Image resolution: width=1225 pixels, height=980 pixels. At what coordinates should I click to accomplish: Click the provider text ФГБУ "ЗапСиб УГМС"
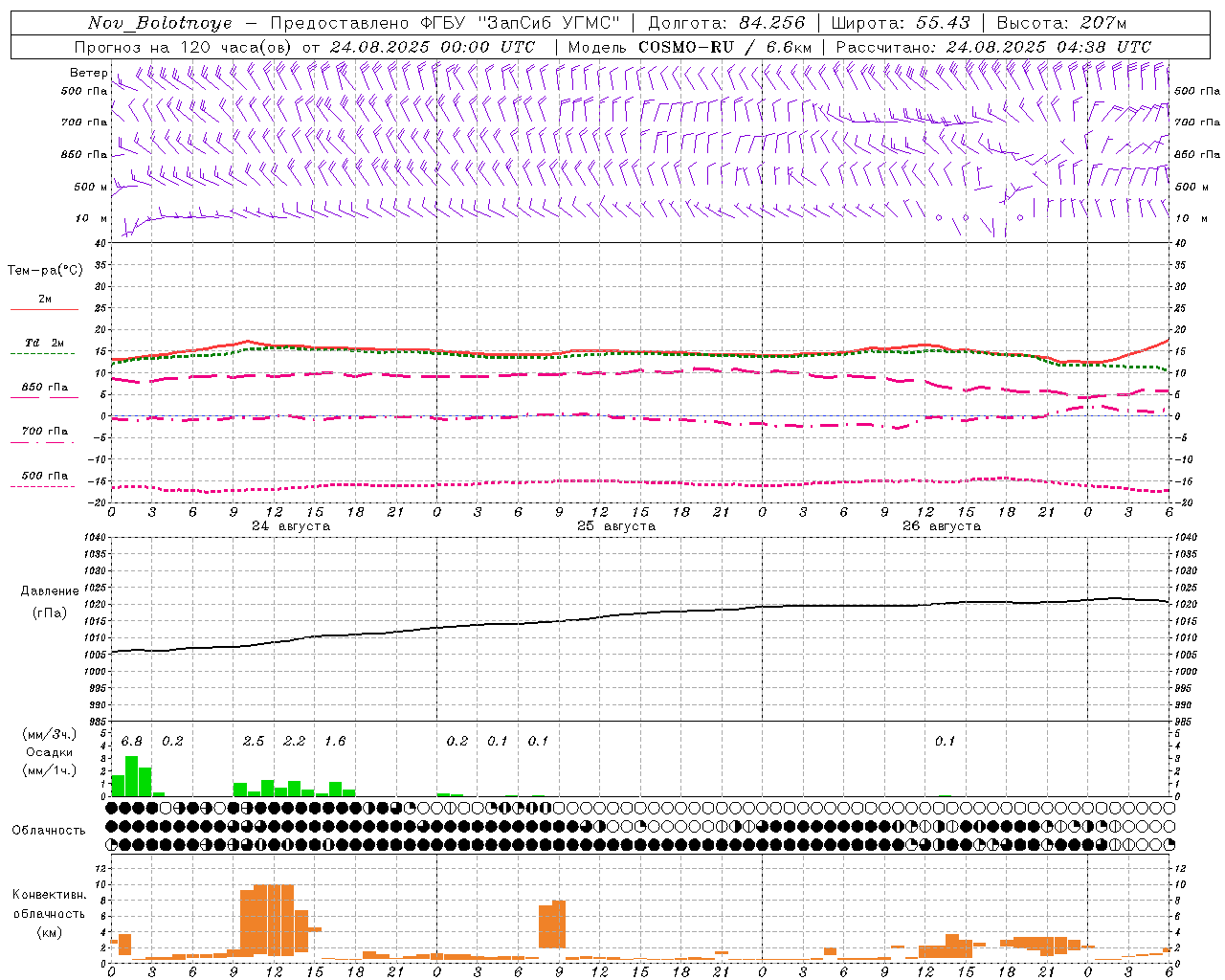521,23
